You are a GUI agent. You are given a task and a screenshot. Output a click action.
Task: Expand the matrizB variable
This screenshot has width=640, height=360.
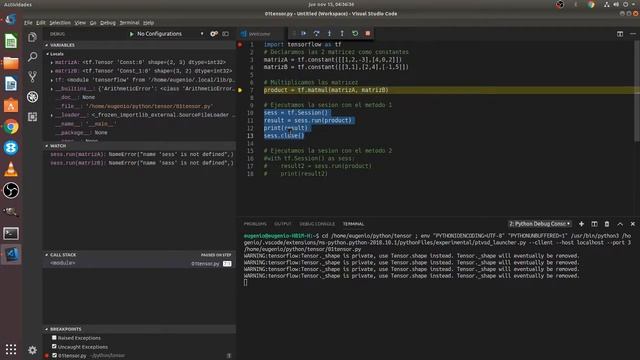[52, 71]
